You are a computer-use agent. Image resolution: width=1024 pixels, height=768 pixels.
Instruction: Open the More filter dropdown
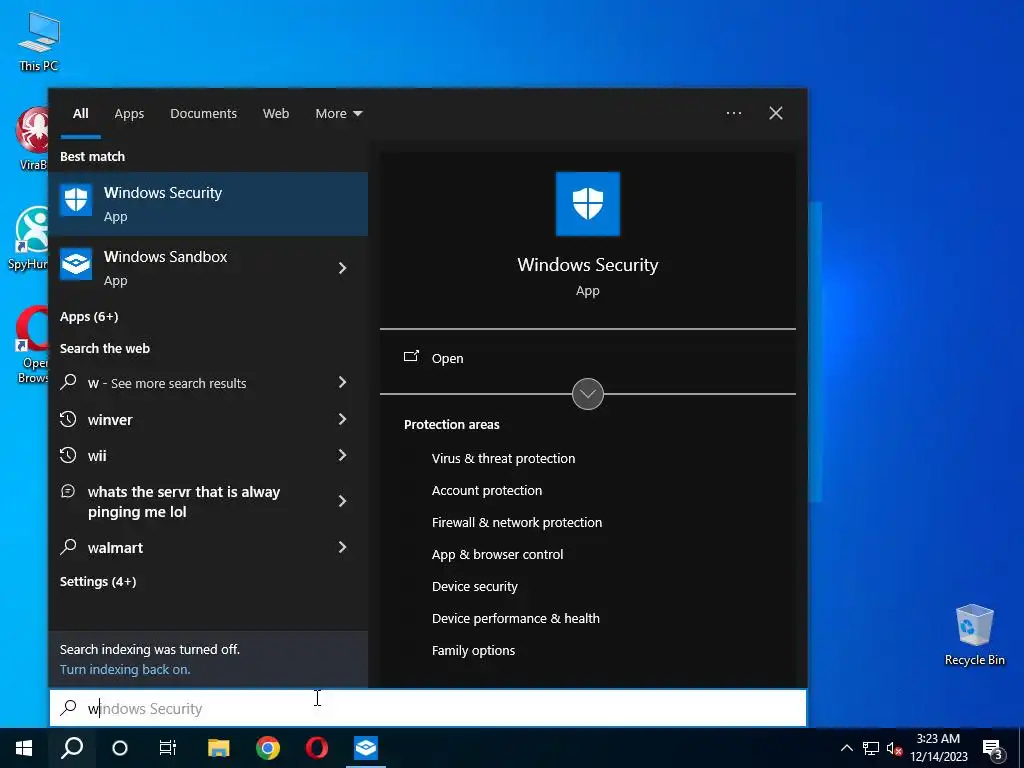coord(338,114)
